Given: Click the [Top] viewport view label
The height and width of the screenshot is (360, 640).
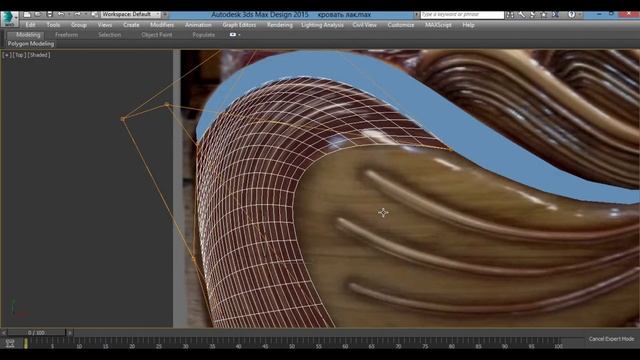Looking at the screenshot, I should click(x=19, y=55).
